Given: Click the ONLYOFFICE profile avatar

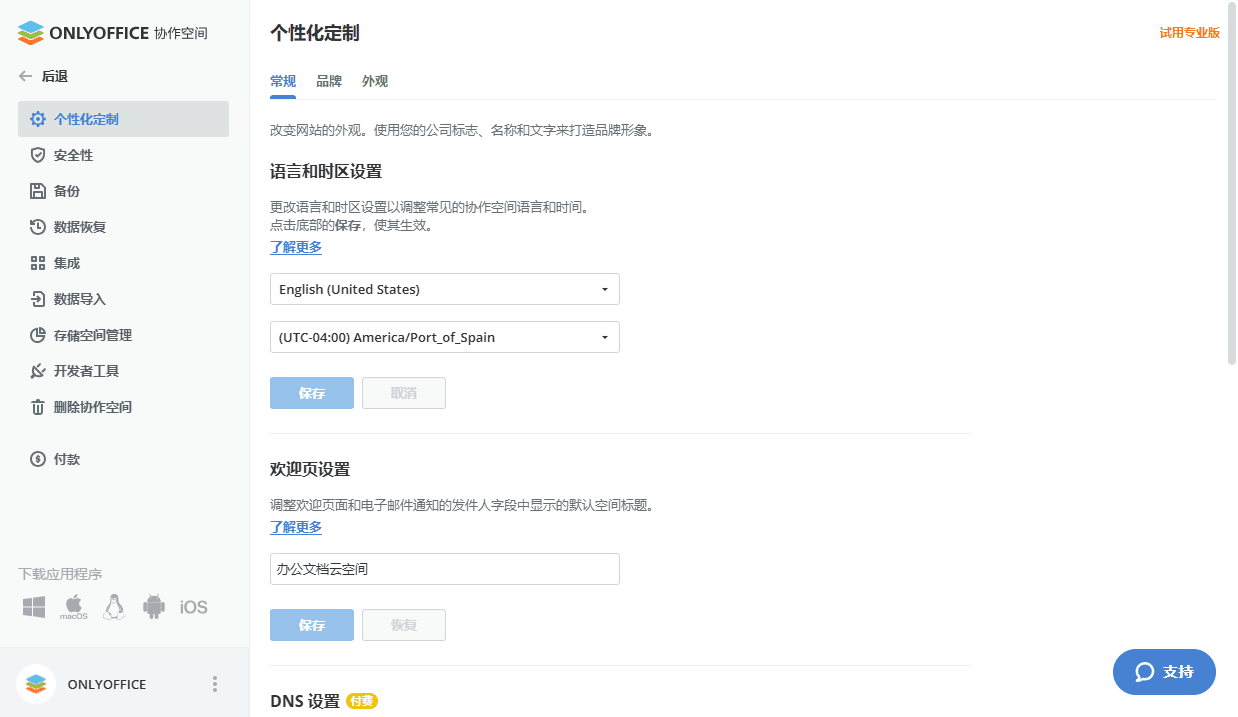Looking at the screenshot, I should point(36,684).
